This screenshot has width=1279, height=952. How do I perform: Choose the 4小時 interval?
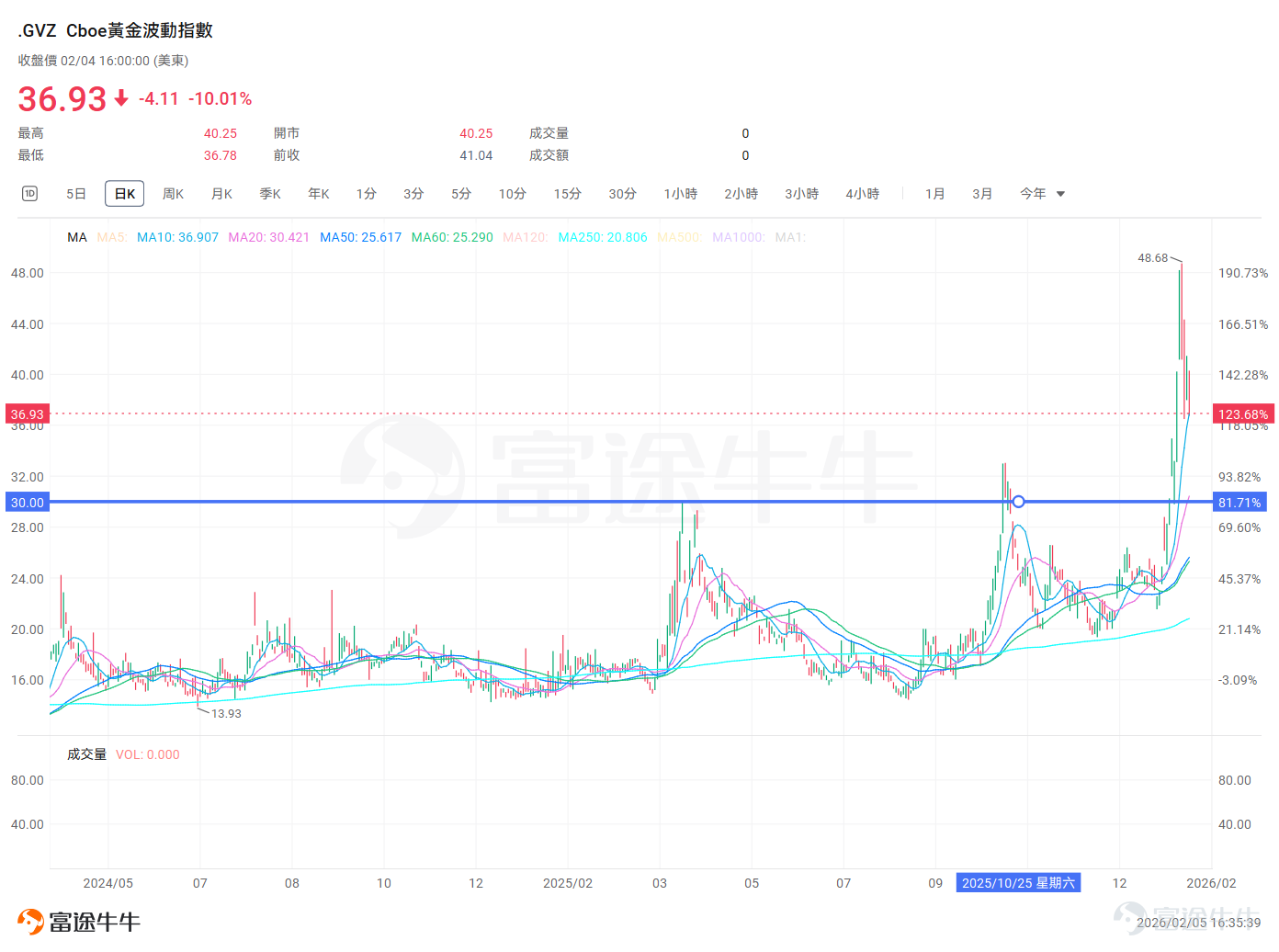(x=863, y=194)
